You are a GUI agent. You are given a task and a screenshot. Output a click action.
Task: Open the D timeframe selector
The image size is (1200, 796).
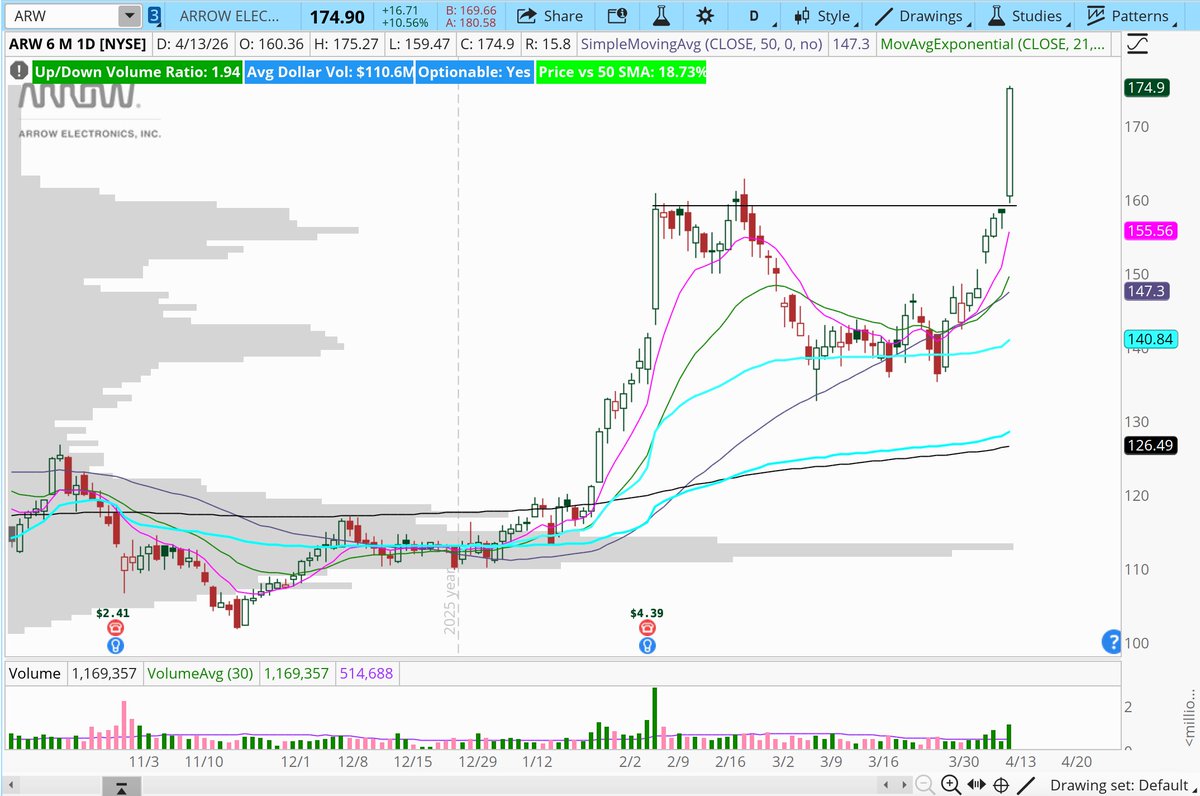click(755, 16)
